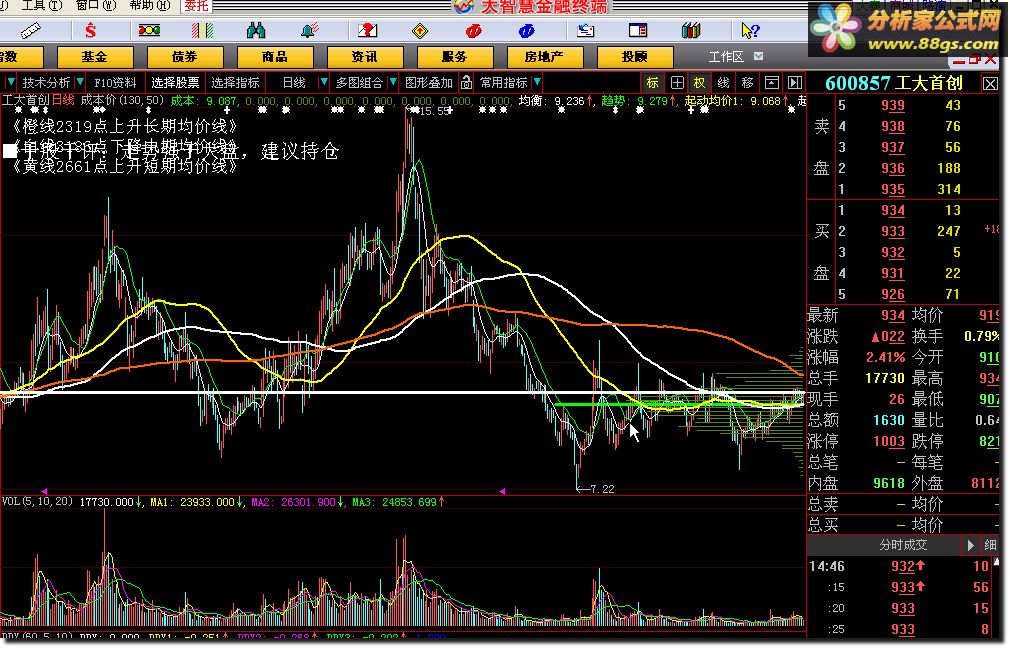Switch to the 基金 tab
Image resolution: width=1010 pixels, height=648 pixels.
(95, 57)
